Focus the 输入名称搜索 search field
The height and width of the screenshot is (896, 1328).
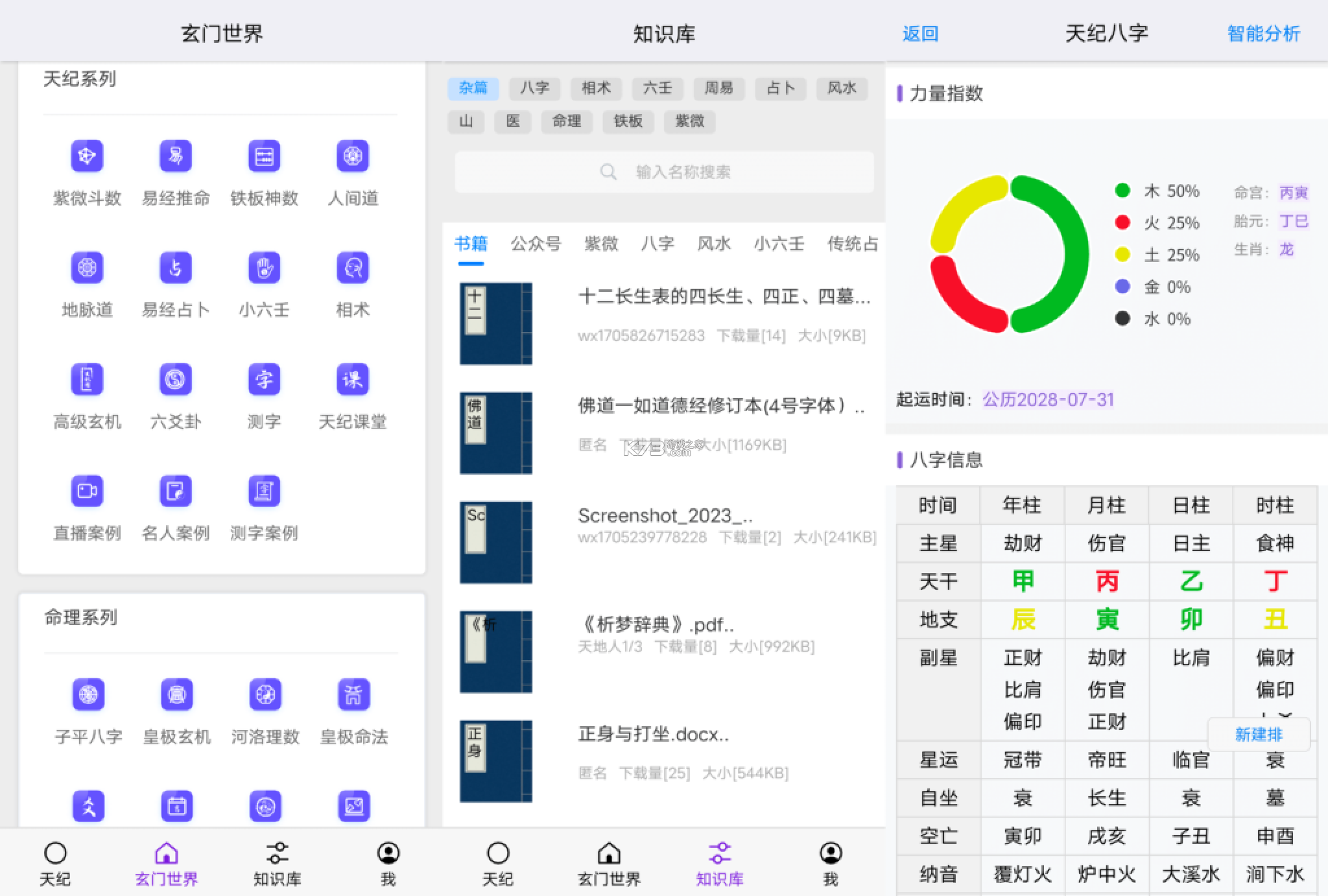tap(665, 172)
